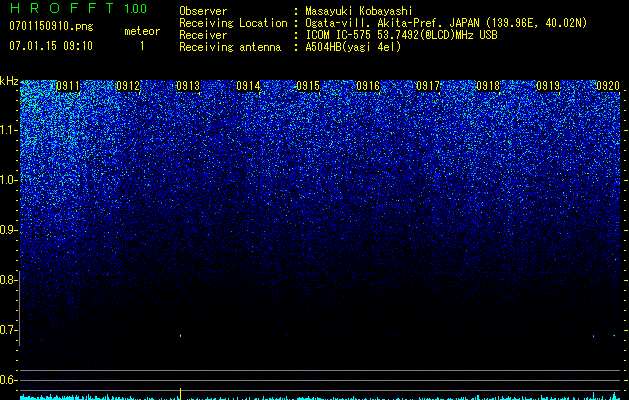629x400 pixels.
Task: Click the 0.7 kHz axis label
Action: [8, 330]
